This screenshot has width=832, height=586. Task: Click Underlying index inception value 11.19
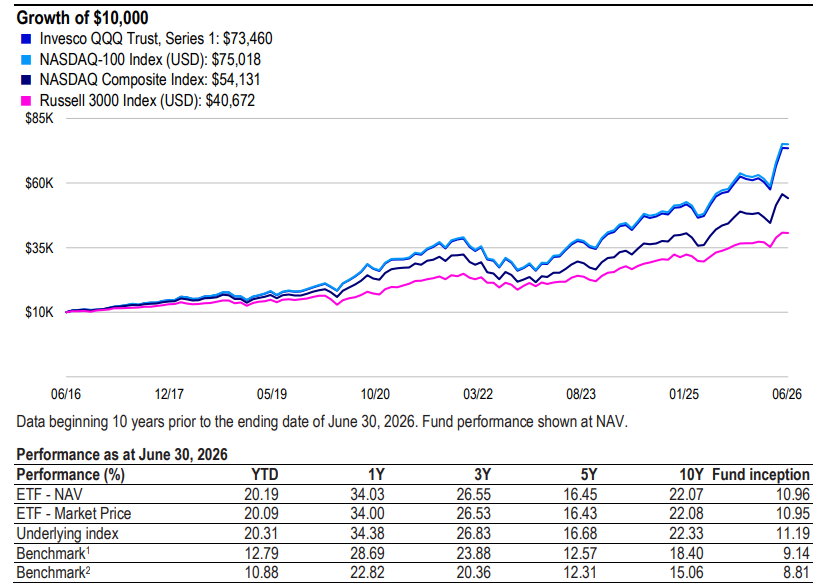pyautogui.click(x=793, y=533)
